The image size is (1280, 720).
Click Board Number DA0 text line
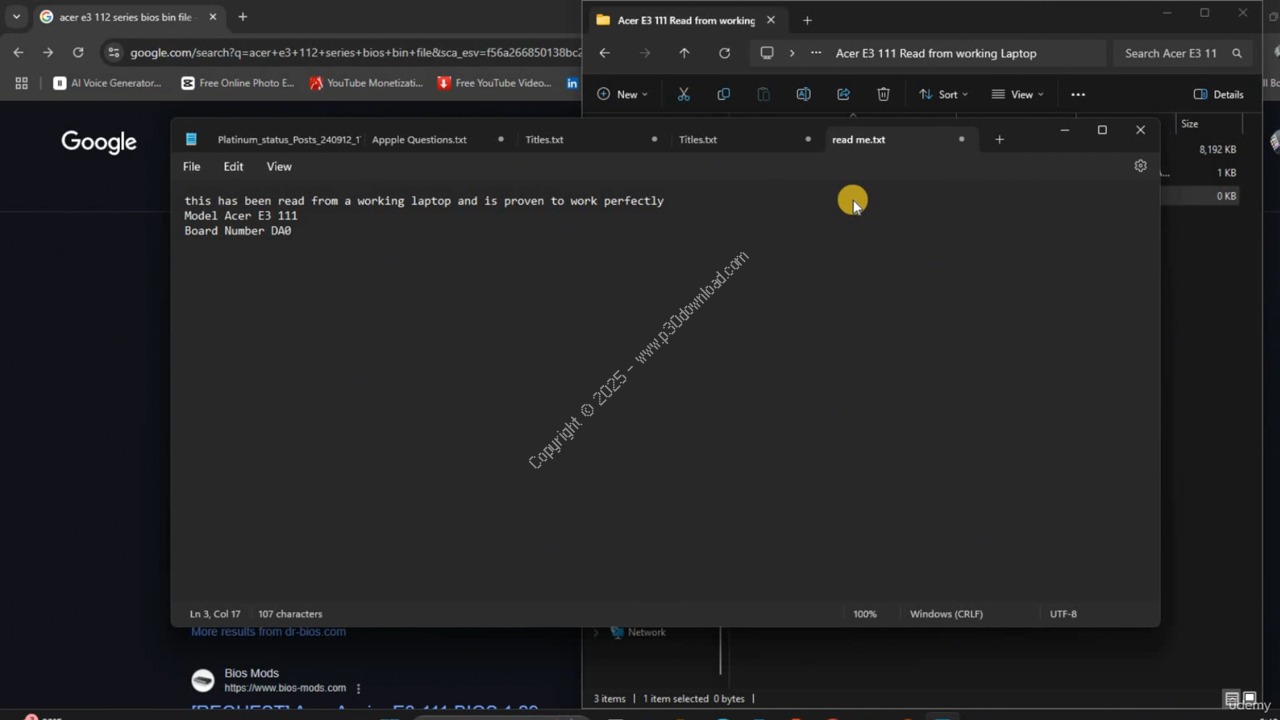238,231
